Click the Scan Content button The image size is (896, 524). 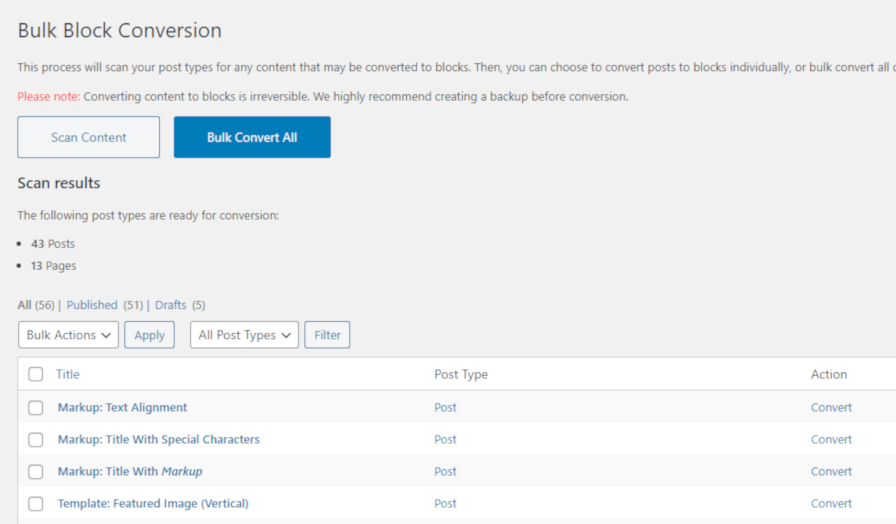pyautogui.click(x=88, y=137)
